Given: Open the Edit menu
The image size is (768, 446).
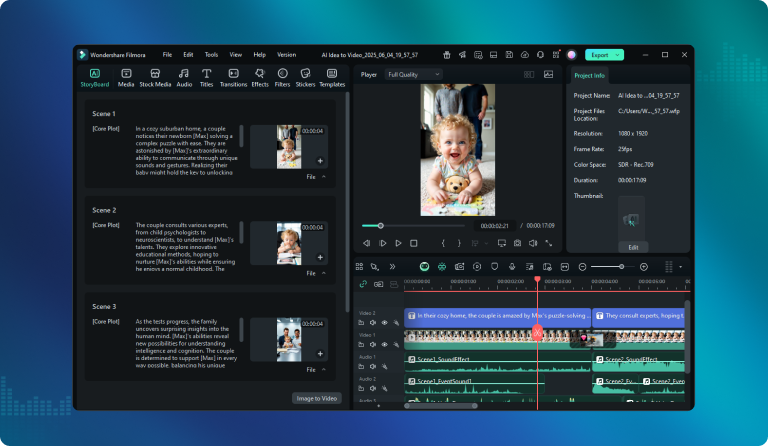Looking at the screenshot, I should click(x=188, y=55).
